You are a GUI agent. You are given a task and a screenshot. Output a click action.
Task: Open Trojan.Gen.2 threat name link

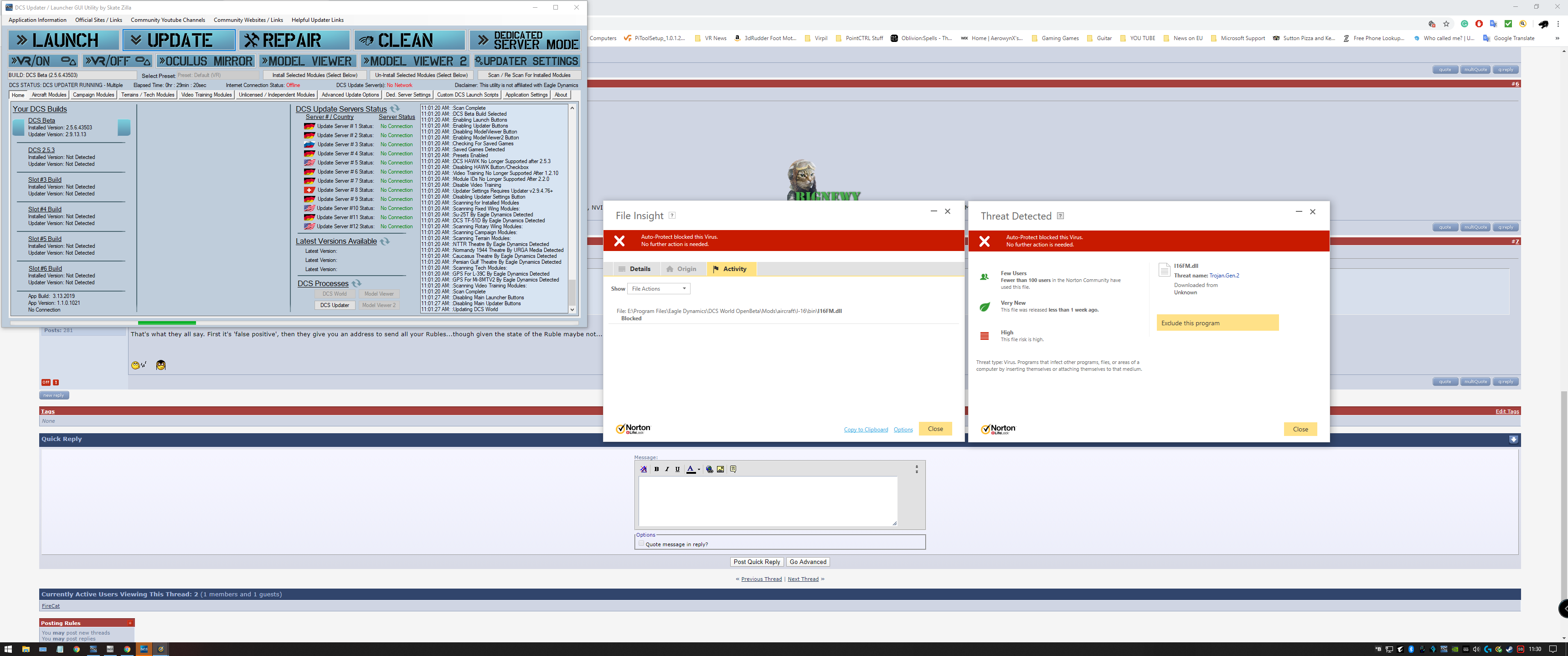pyautogui.click(x=1224, y=276)
